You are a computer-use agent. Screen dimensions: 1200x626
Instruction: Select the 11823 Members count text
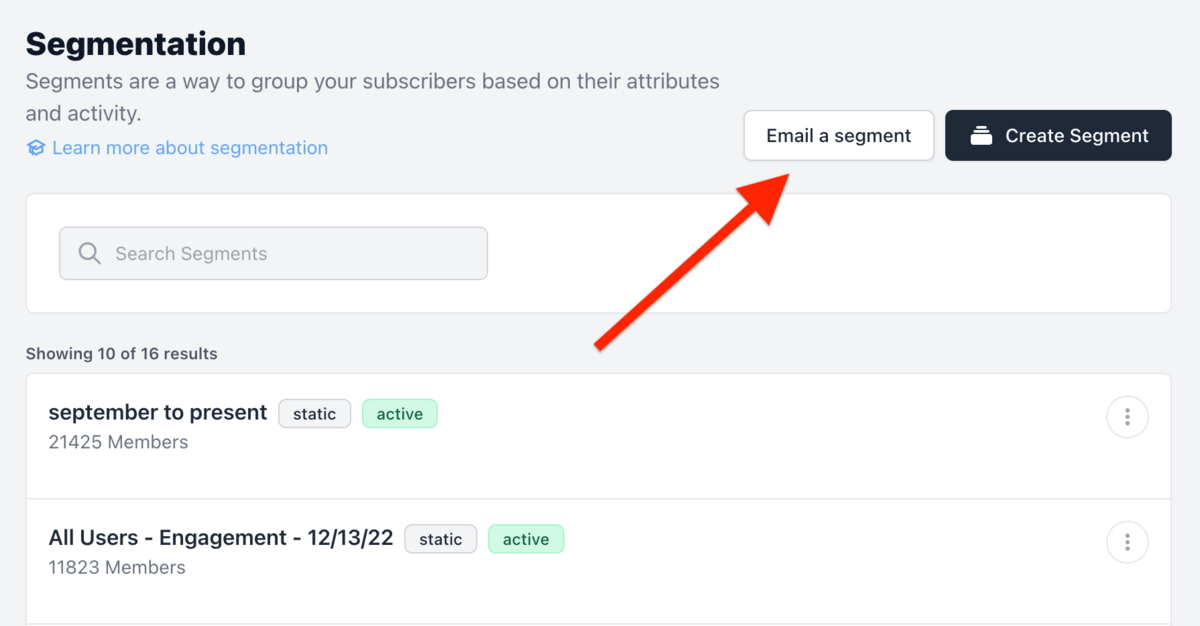click(117, 567)
